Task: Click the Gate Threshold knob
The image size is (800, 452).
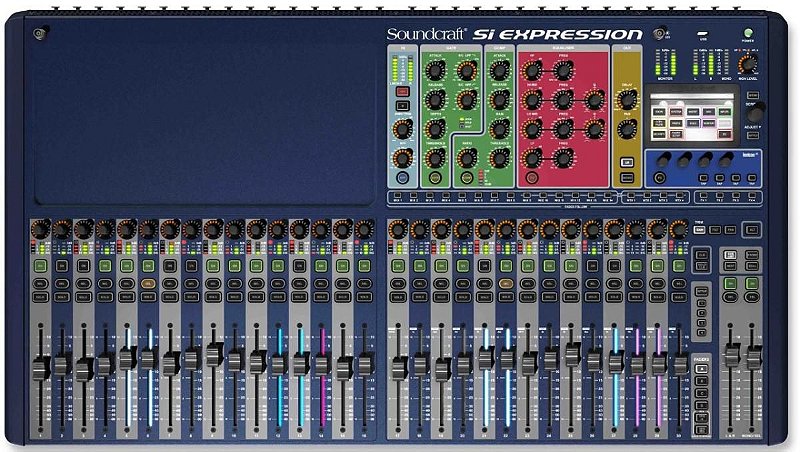Action: click(435, 158)
